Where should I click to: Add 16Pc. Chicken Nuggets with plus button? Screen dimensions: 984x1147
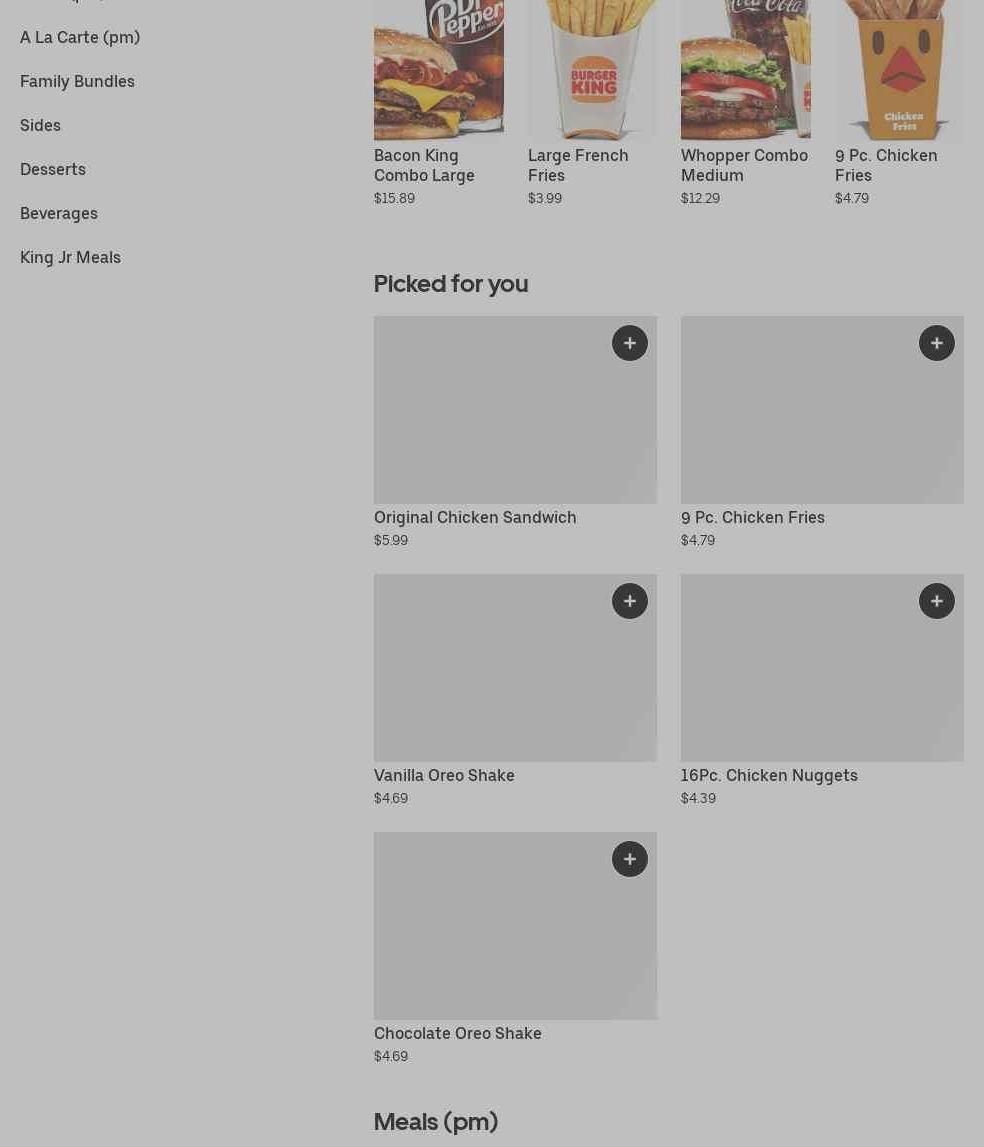click(x=936, y=601)
